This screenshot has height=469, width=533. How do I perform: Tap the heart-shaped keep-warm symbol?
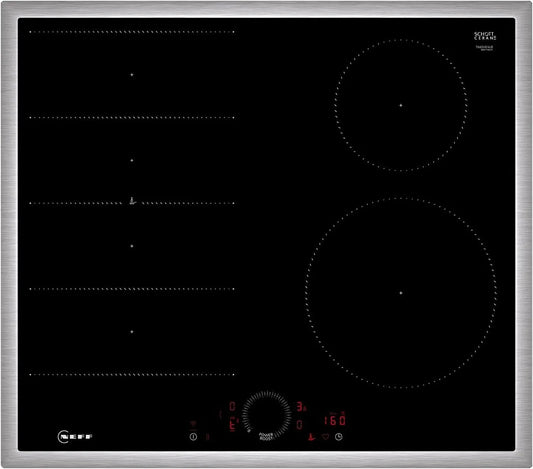click(325, 437)
